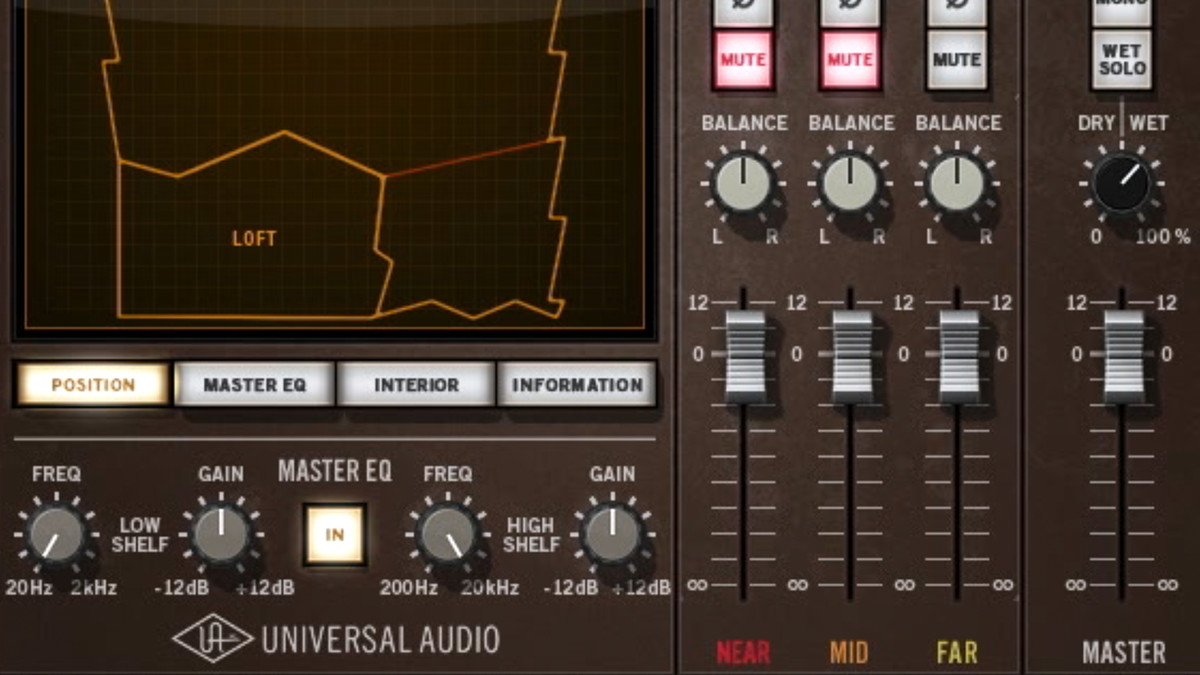The image size is (1200, 675).
Task: Open the INFORMATION tab
Action: click(x=577, y=385)
